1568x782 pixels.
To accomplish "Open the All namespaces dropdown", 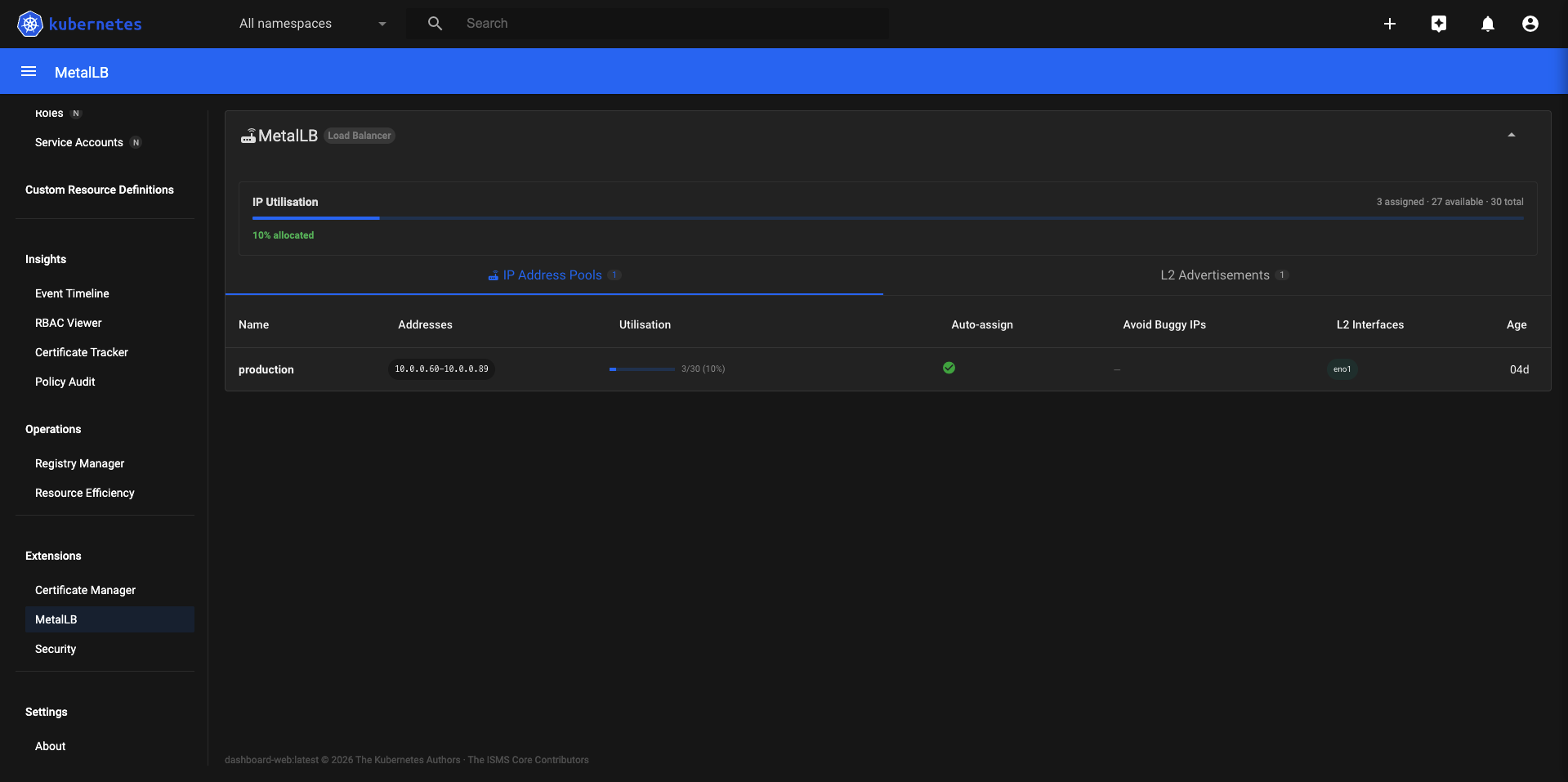I will click(x=312, y=24).
